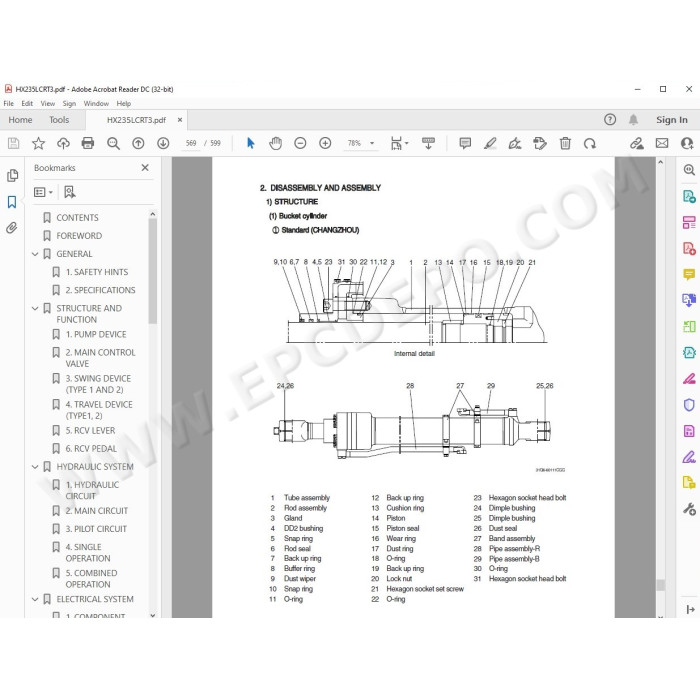Print the document with printer icon
700x700 pixels.
point(88,143)
